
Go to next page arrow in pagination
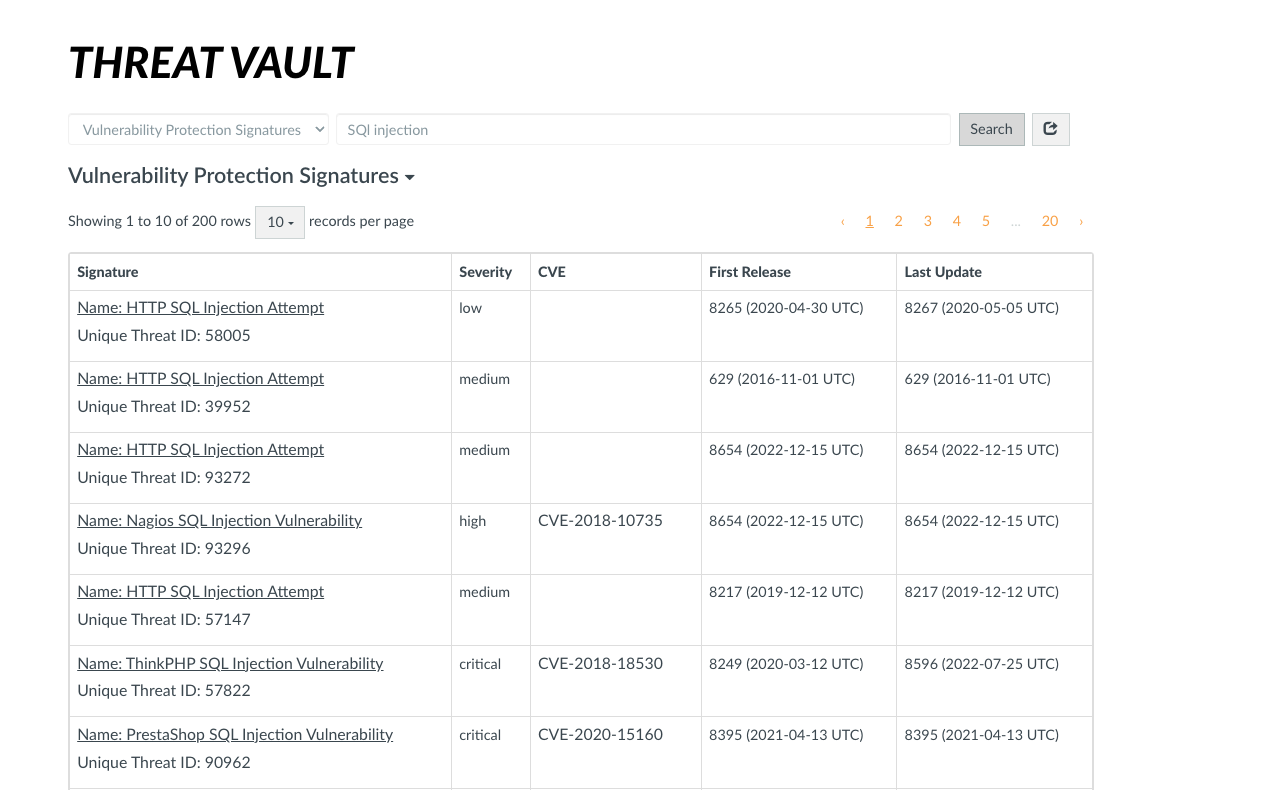[1081, 222]
